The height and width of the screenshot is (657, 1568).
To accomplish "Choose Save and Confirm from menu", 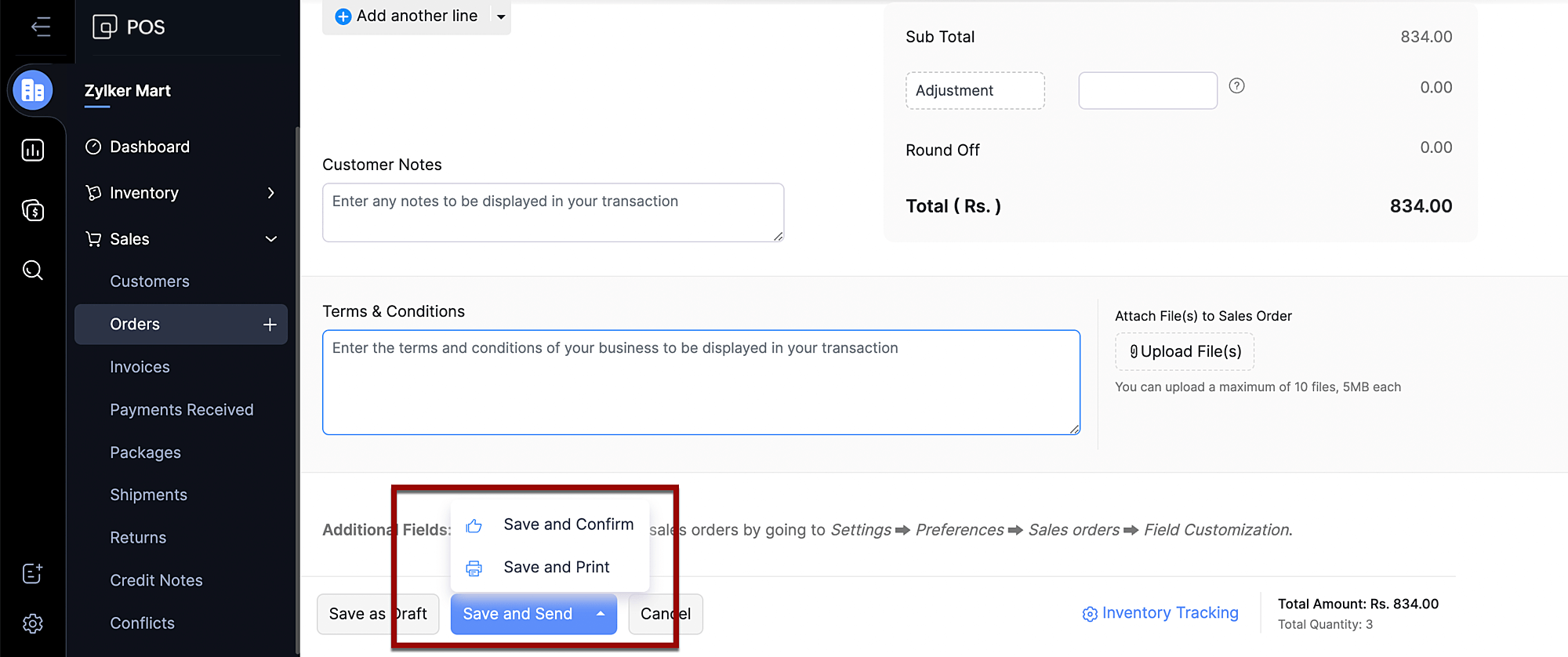I will point(568,525).
